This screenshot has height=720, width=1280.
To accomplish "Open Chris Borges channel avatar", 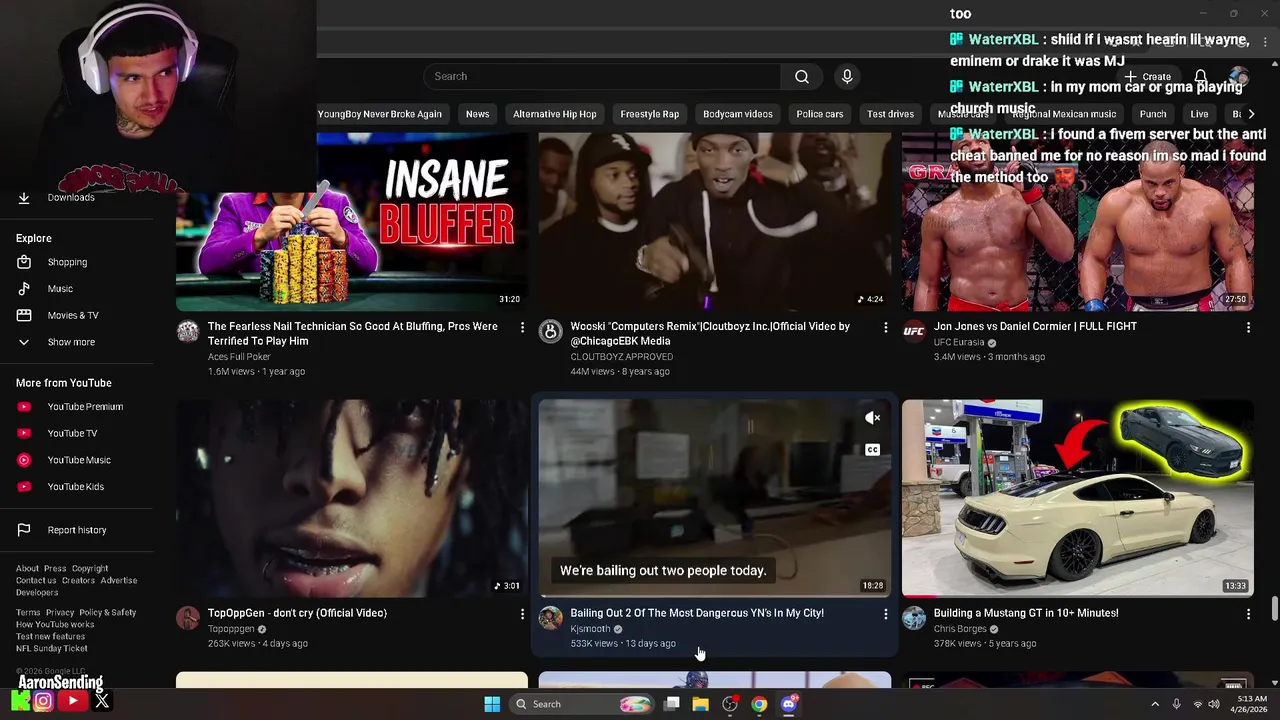I will 914,618.
